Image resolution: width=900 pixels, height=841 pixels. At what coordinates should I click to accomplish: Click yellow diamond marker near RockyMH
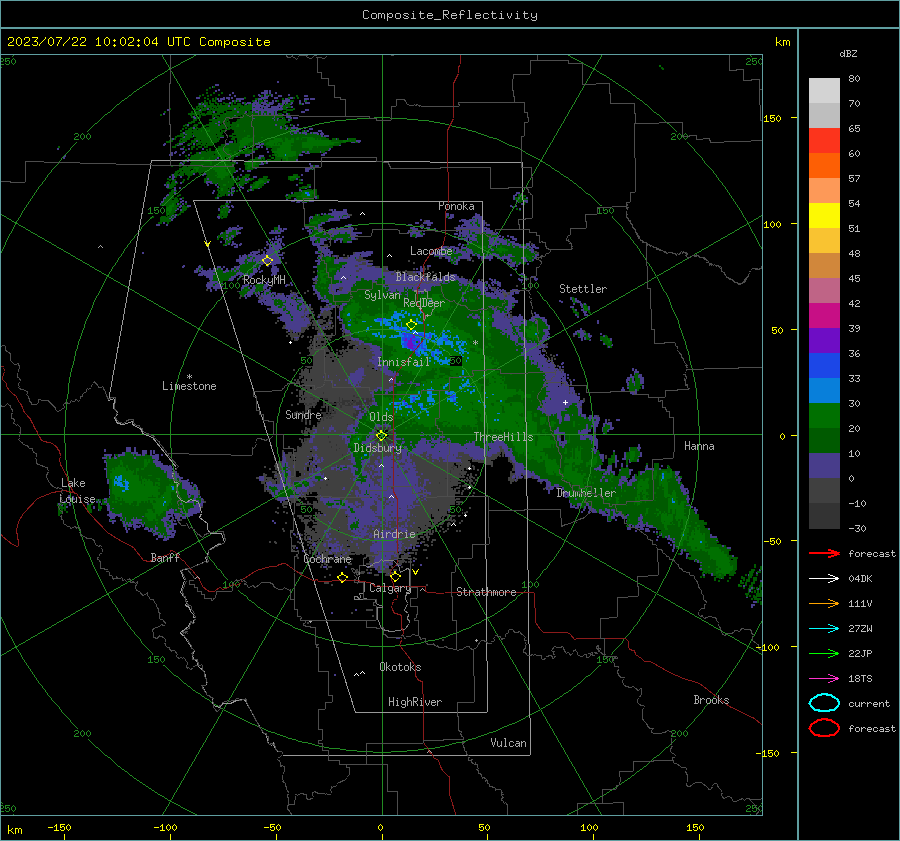pos(267,261)
